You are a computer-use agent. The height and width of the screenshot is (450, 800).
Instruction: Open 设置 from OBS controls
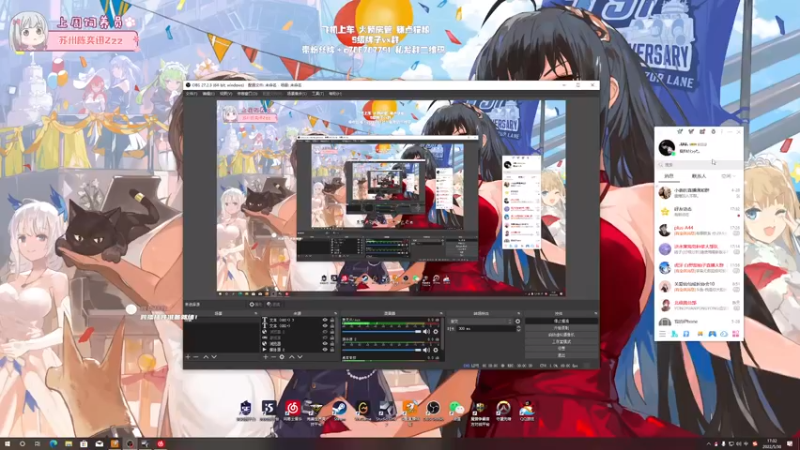(561, 348)
